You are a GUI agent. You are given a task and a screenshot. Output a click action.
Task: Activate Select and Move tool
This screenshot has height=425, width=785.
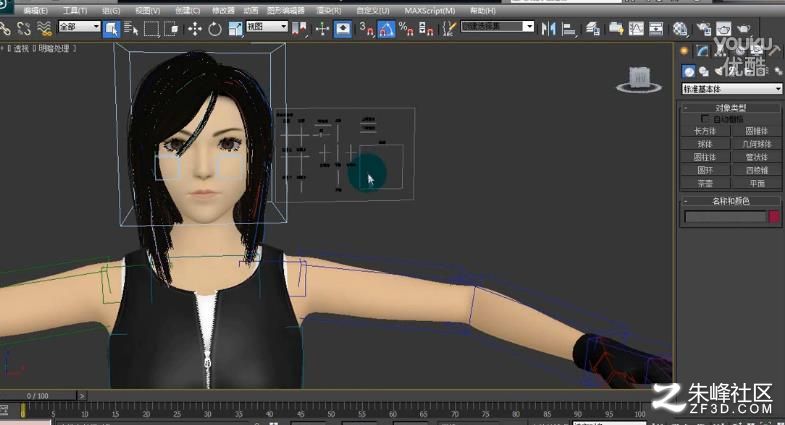[x=195, y=29]
